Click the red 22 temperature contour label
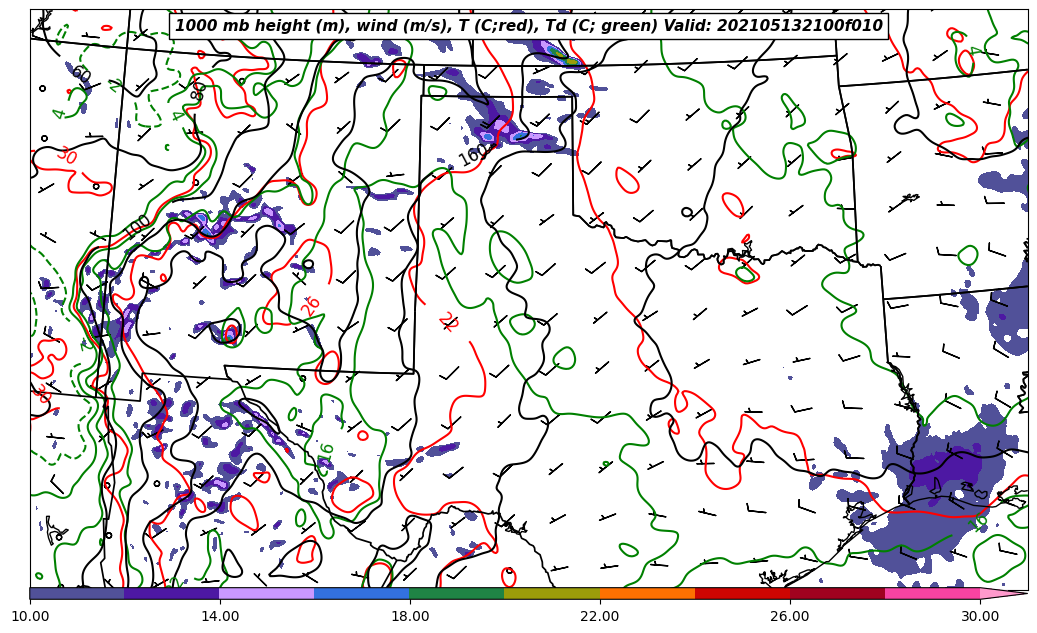 click(447, 321)
